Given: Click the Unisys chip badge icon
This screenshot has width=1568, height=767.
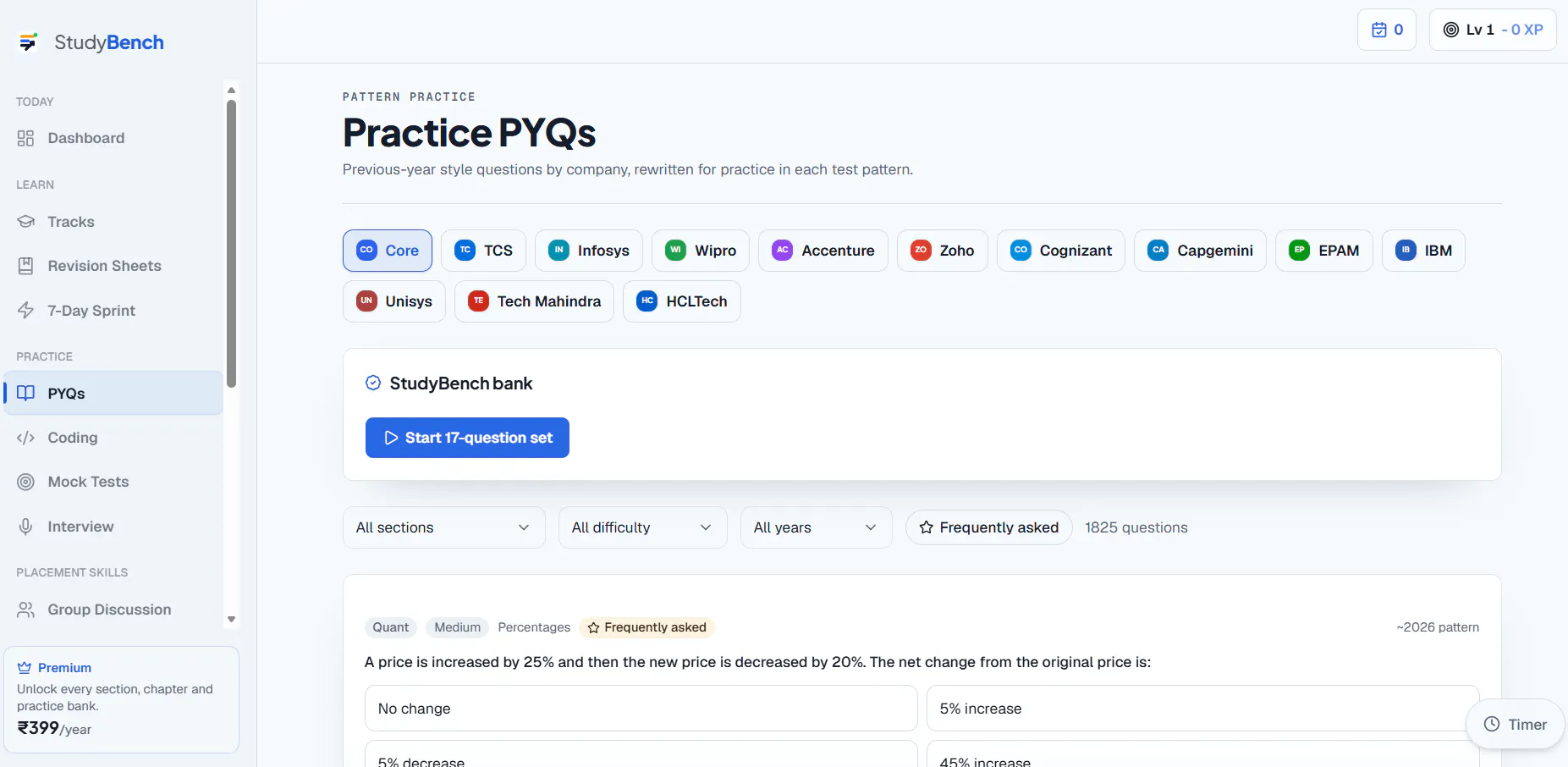Looking at the screenshot, I should coord(366,301).
